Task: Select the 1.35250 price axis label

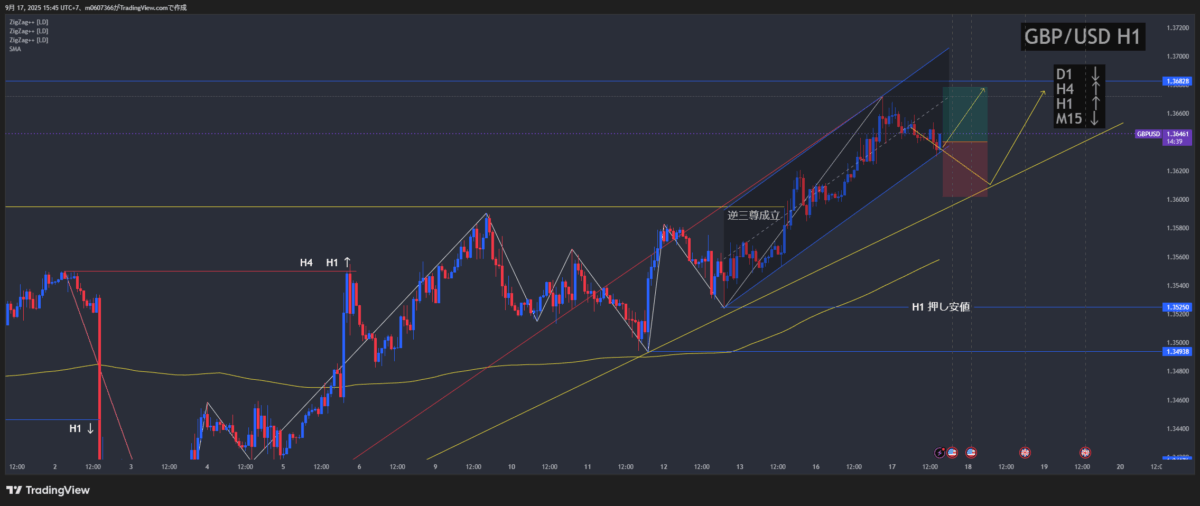Action: [1174, 308]
